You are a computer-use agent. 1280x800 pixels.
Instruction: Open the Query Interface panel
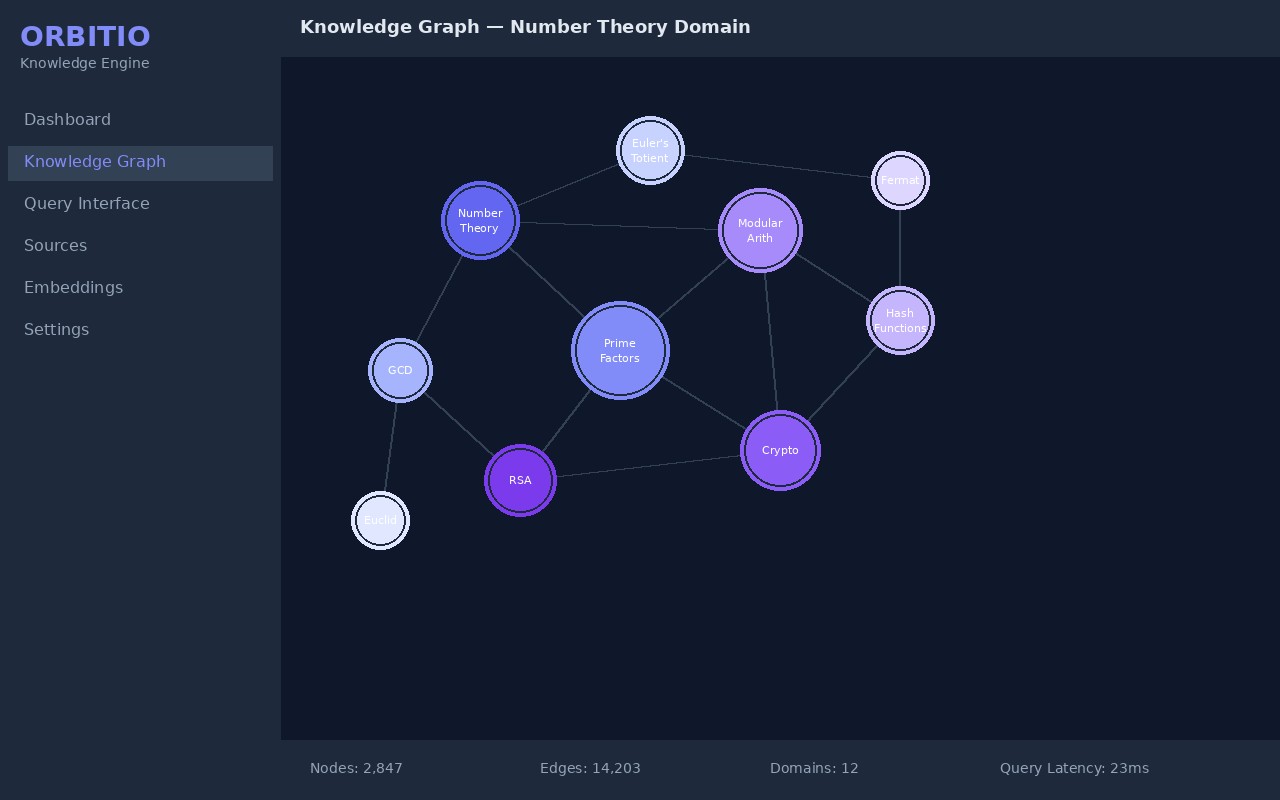coord(87,203)
